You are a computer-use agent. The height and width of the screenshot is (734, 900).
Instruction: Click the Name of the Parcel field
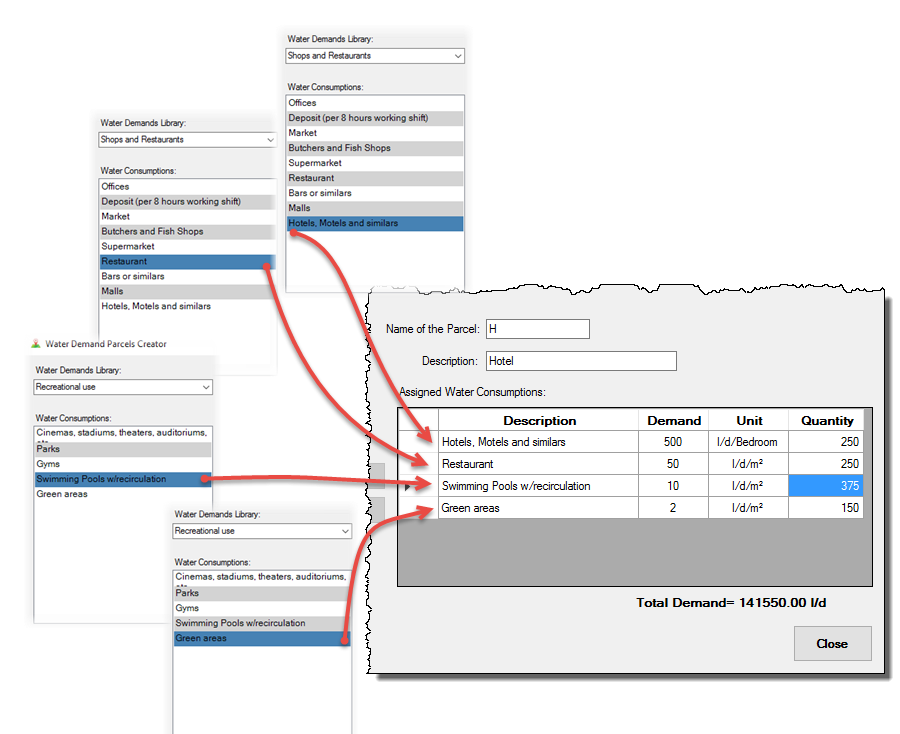click(x=537, y=329)
